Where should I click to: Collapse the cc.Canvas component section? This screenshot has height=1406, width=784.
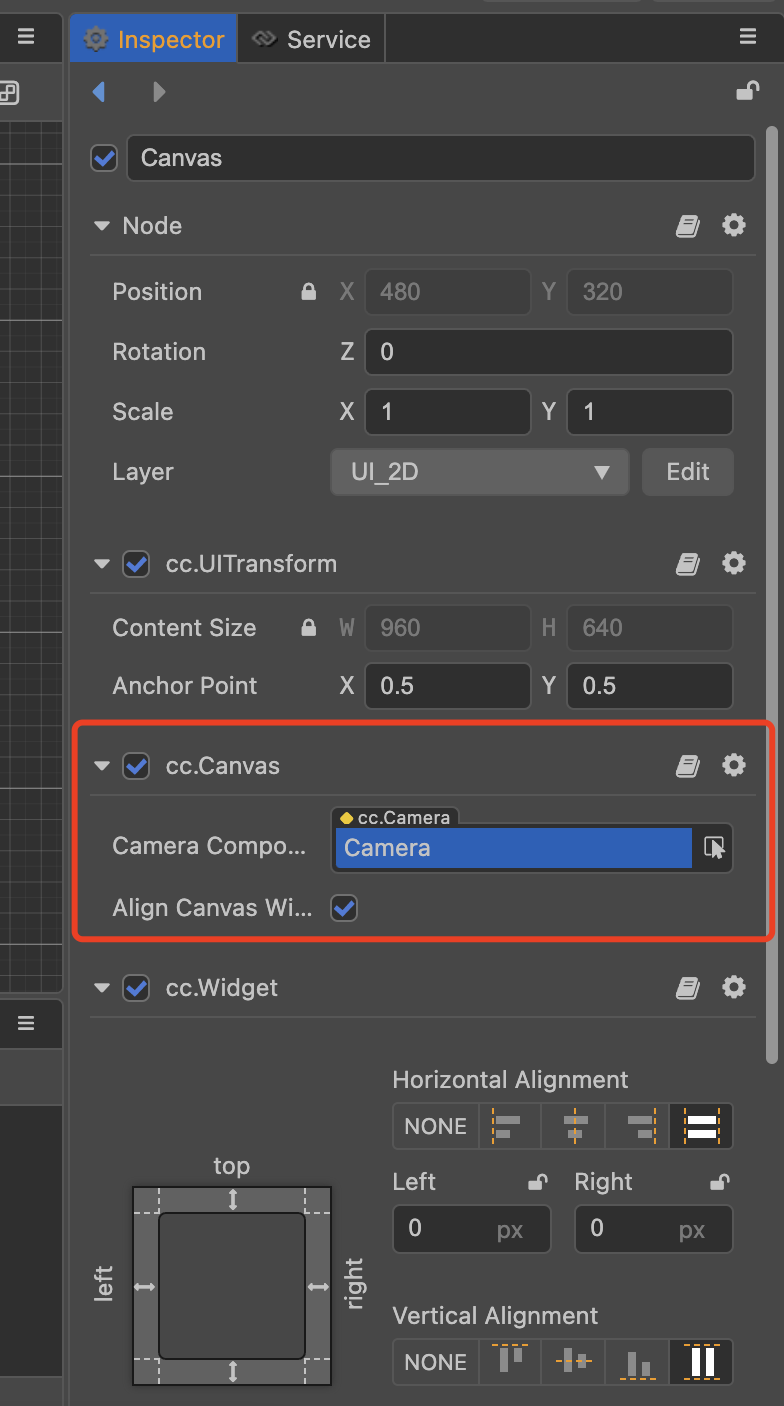[x=101, y=766]
